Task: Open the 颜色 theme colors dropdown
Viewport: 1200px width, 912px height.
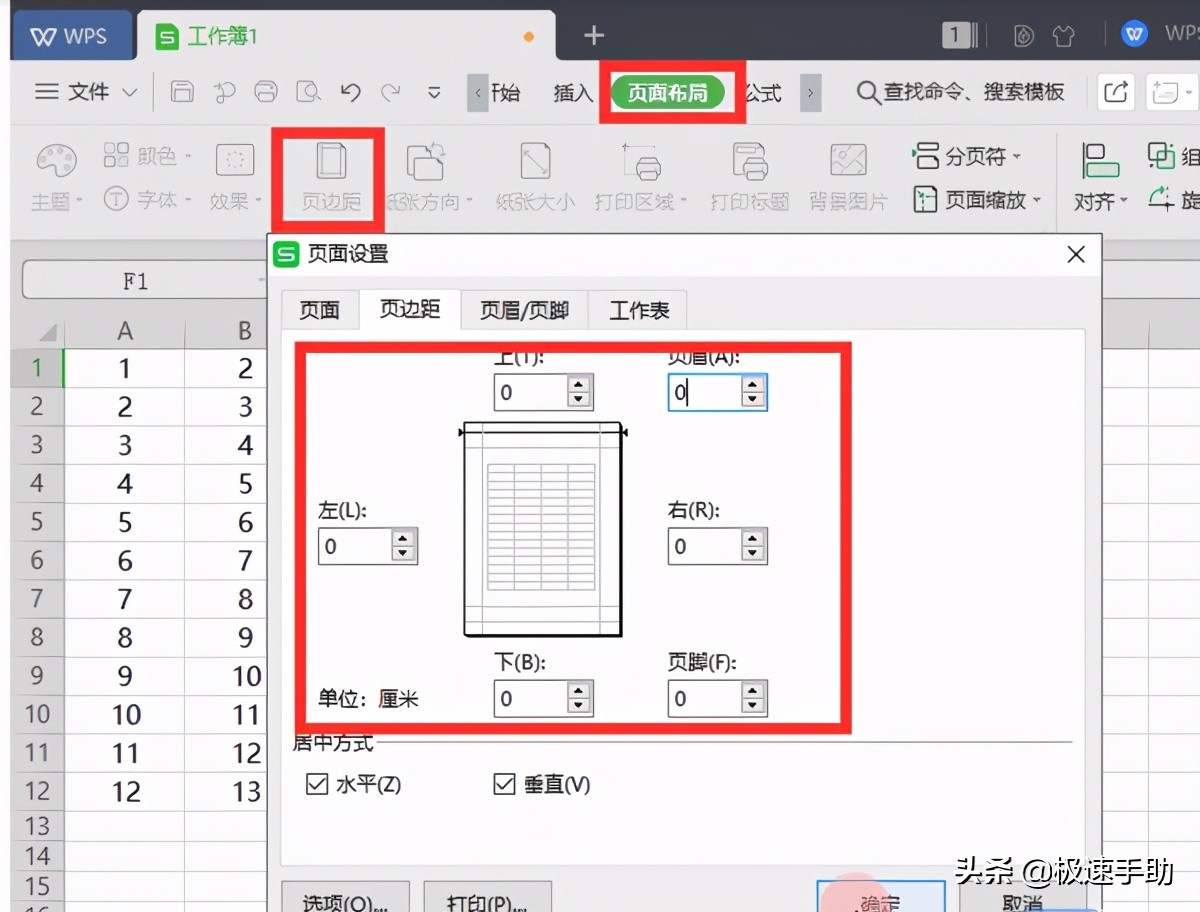Action: click(x=148, y=156)
